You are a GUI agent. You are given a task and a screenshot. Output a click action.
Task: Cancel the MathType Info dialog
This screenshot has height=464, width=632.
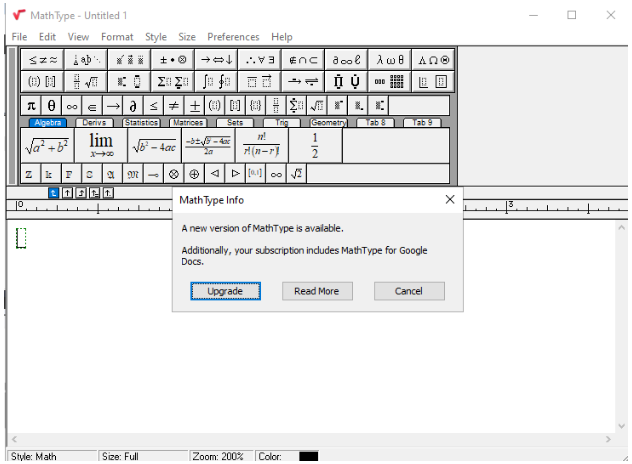tap(409, 291)
